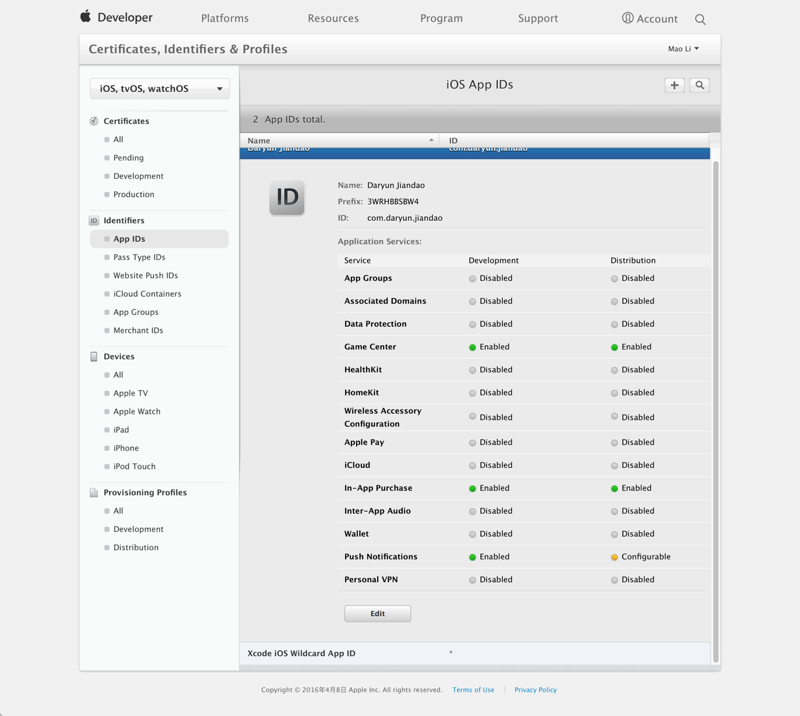
Task: Click the Certificates section heading
Action: [x=126, y=121]
